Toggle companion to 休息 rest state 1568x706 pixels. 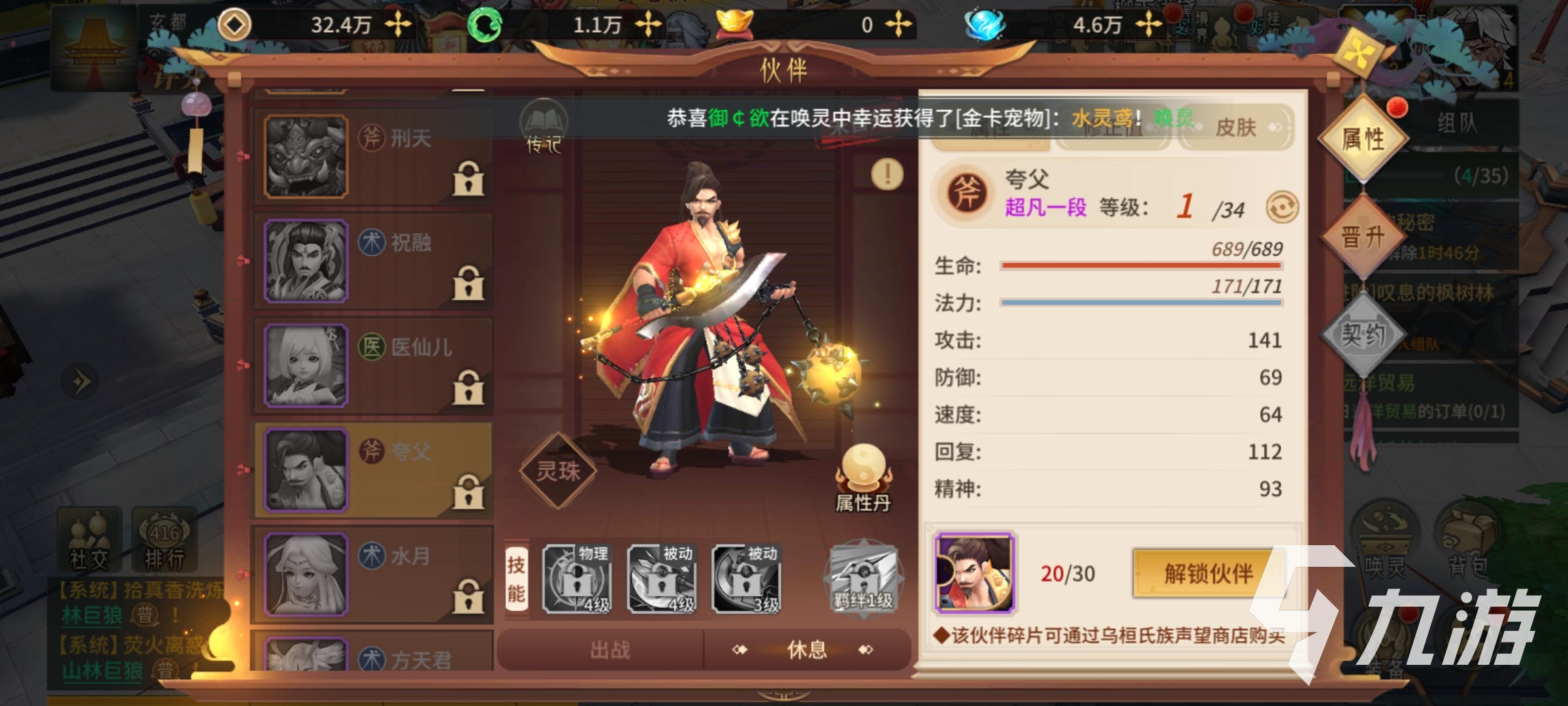point(806,650)
